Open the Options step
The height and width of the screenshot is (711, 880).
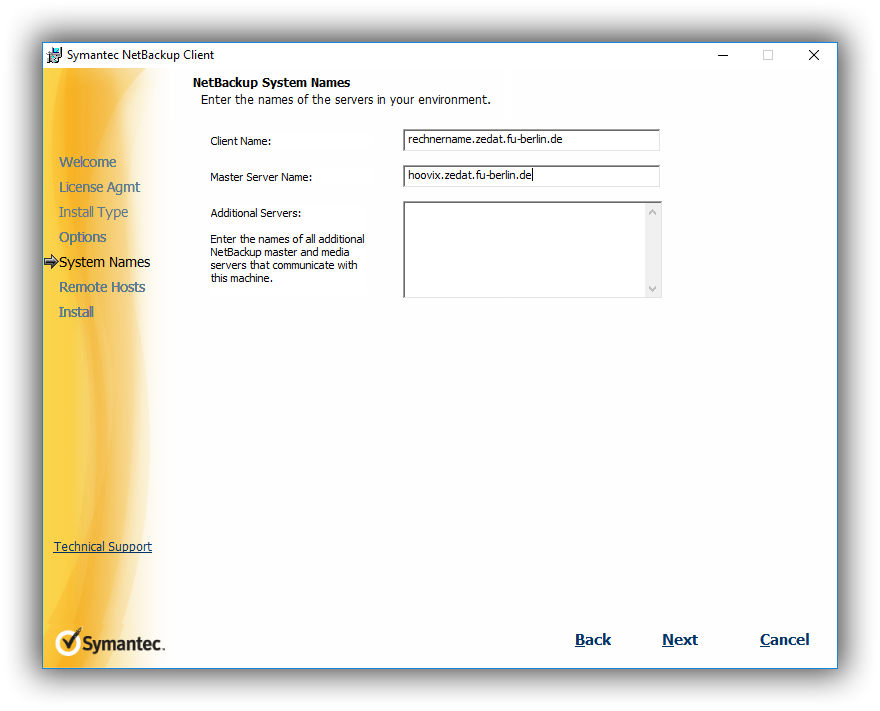pos(82,237)
